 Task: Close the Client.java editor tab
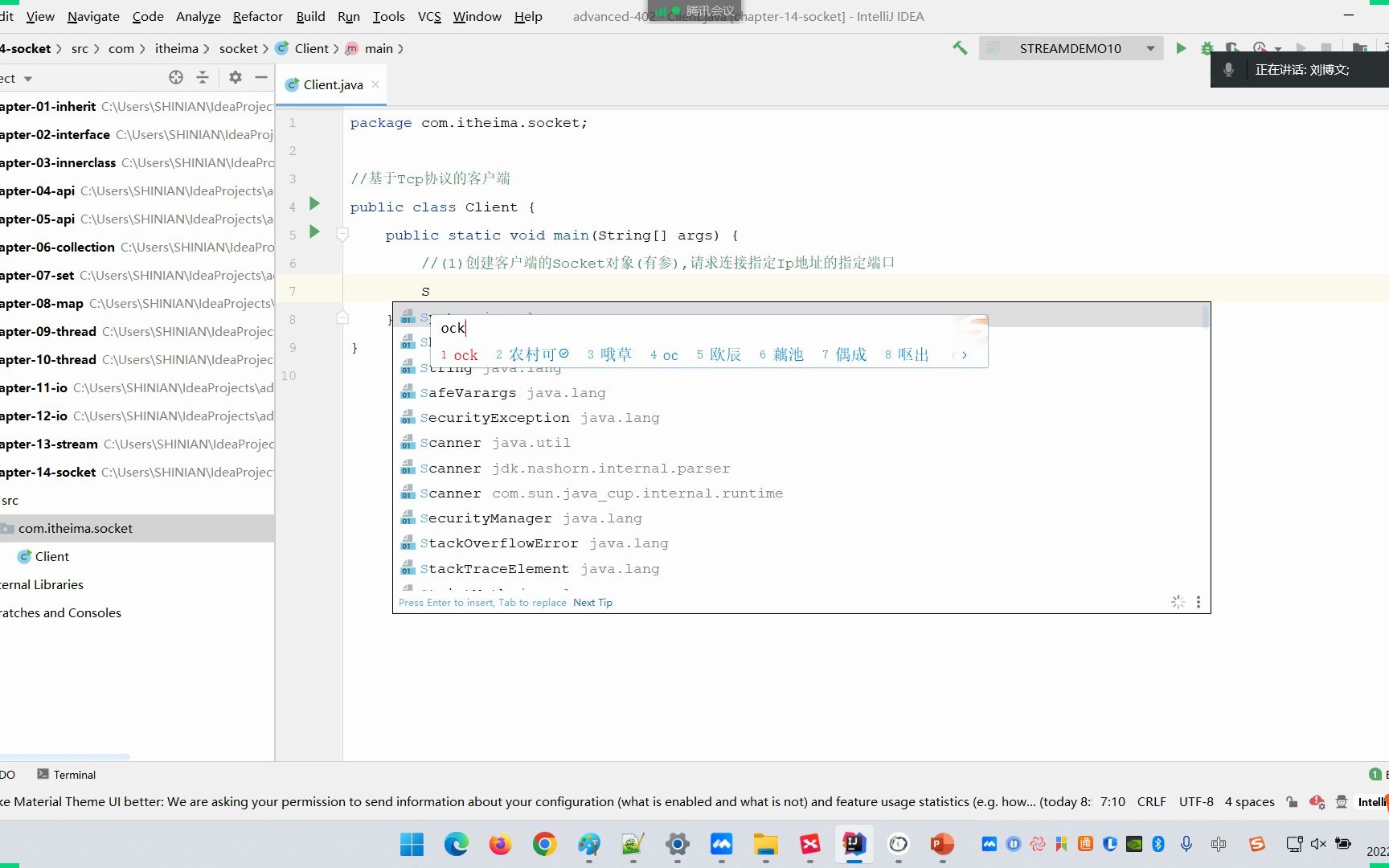pos(375,84)
